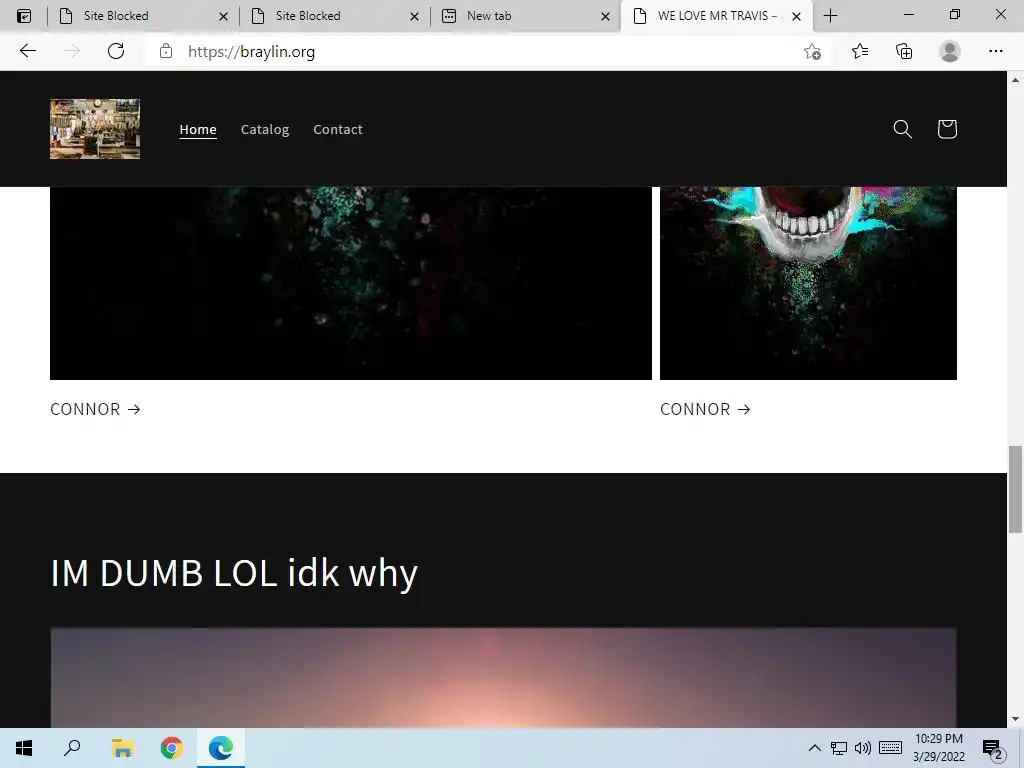
Task: Open the tab actions menu icon
Action: [24, 16]
